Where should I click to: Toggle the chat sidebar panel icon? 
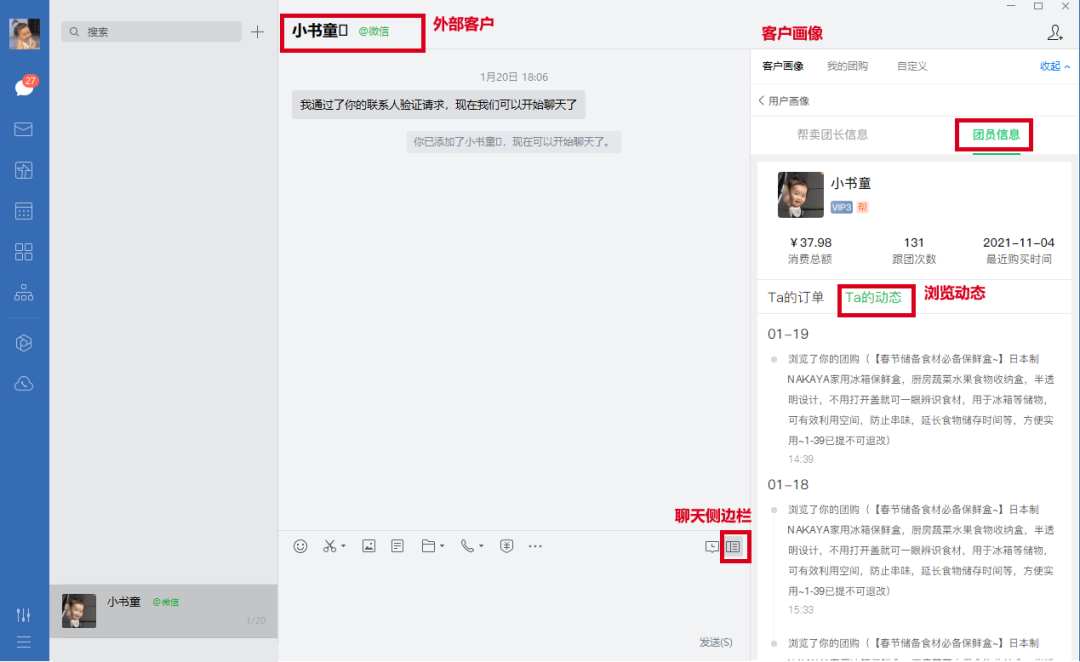734,547
